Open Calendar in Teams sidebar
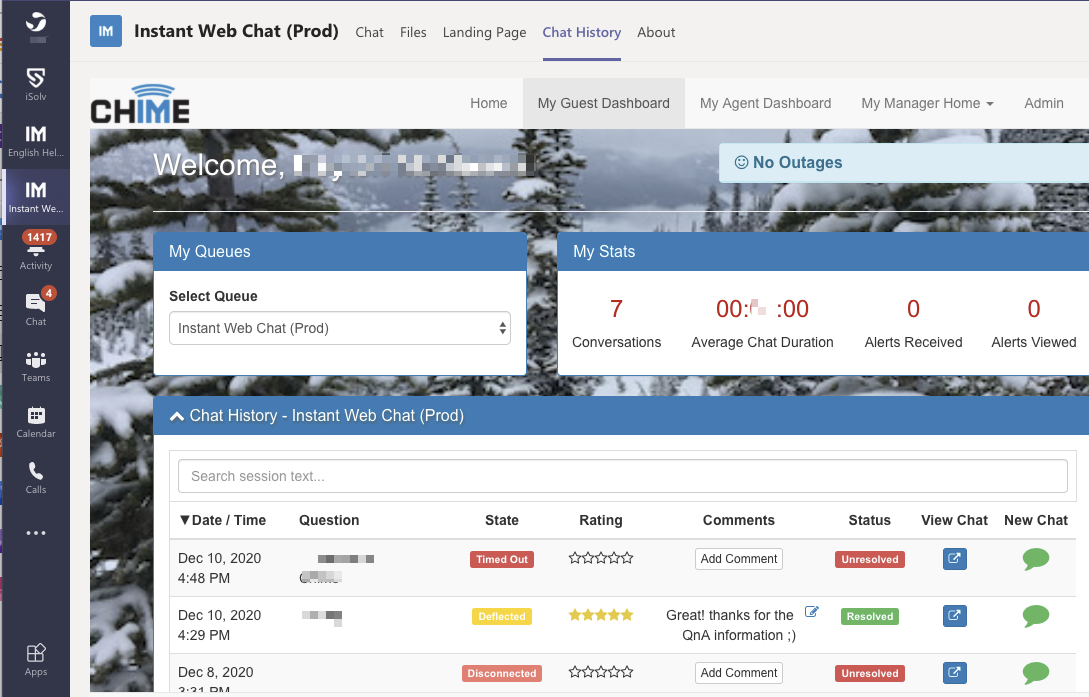The height and width of the screenshot is (697, 1089). tap(35, 422)
